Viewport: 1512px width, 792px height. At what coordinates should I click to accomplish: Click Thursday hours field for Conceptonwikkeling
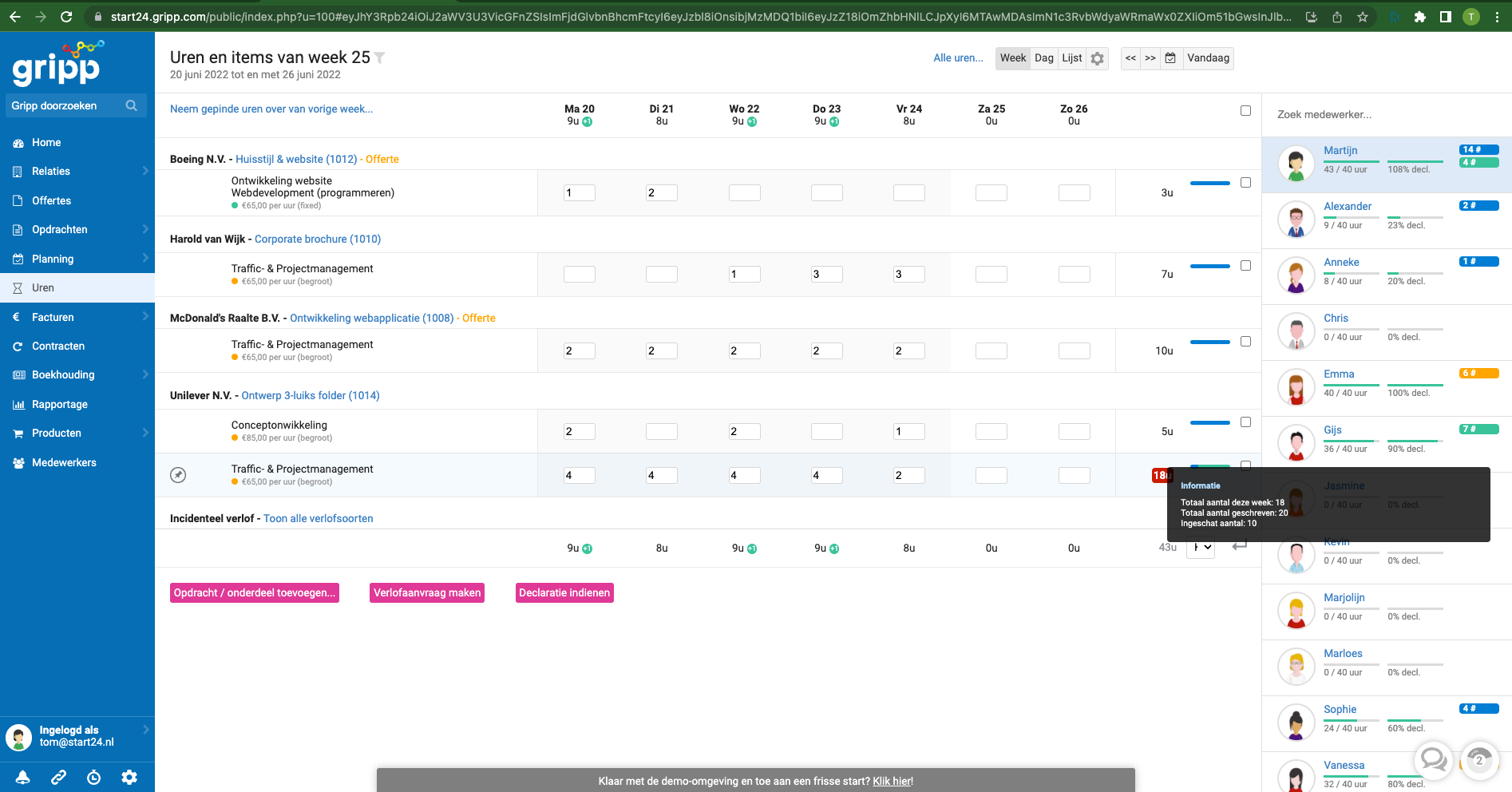826,431
